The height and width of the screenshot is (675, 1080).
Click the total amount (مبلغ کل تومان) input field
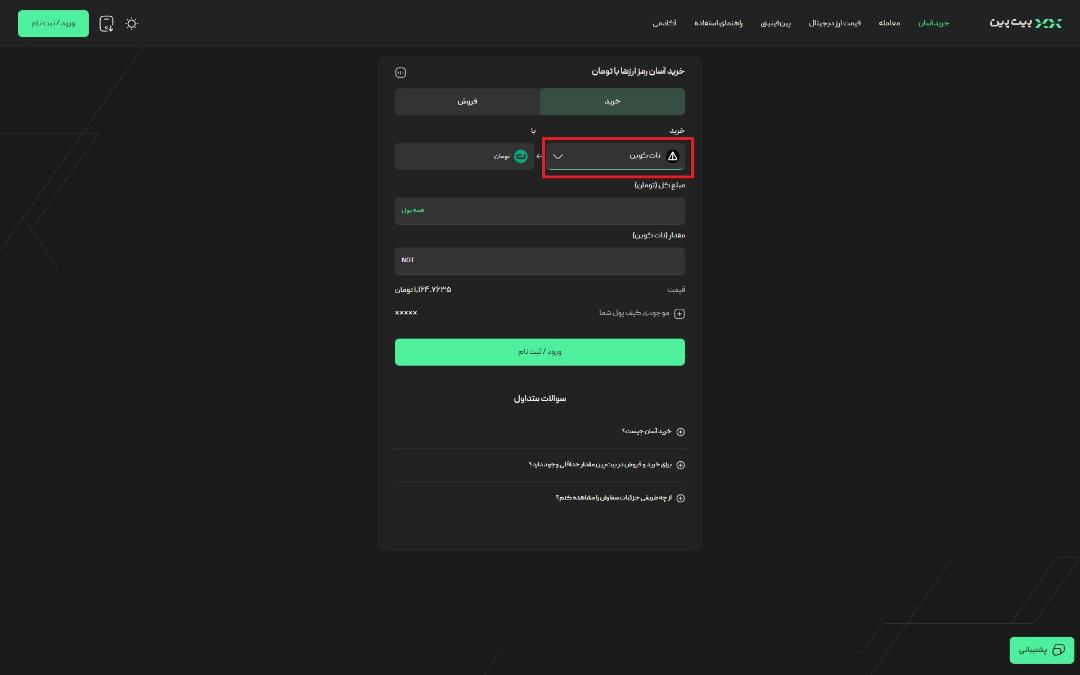(540, 211)
